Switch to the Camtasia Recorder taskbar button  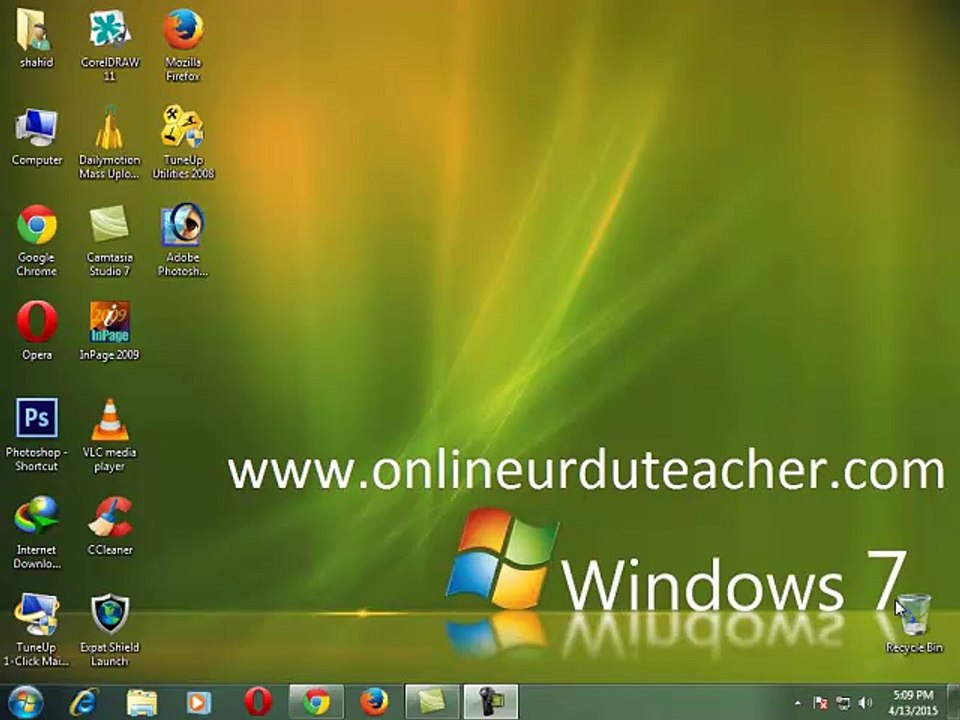[490, 702]
